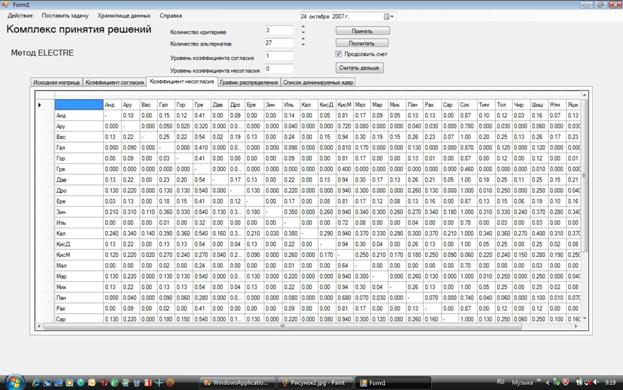Select the "Коэффициент несогласия" tab
623x390 pixels.
click(182, 81)
